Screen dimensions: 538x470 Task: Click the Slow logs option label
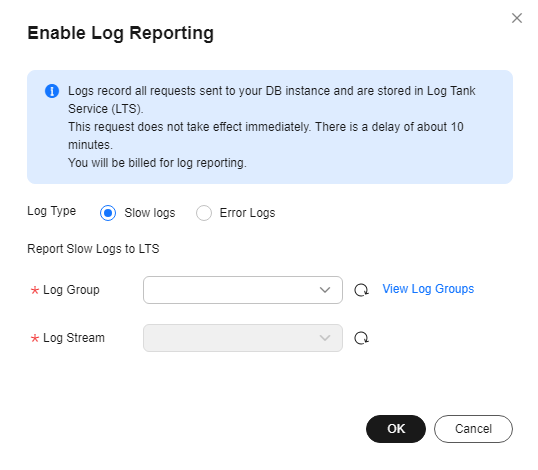150,213
